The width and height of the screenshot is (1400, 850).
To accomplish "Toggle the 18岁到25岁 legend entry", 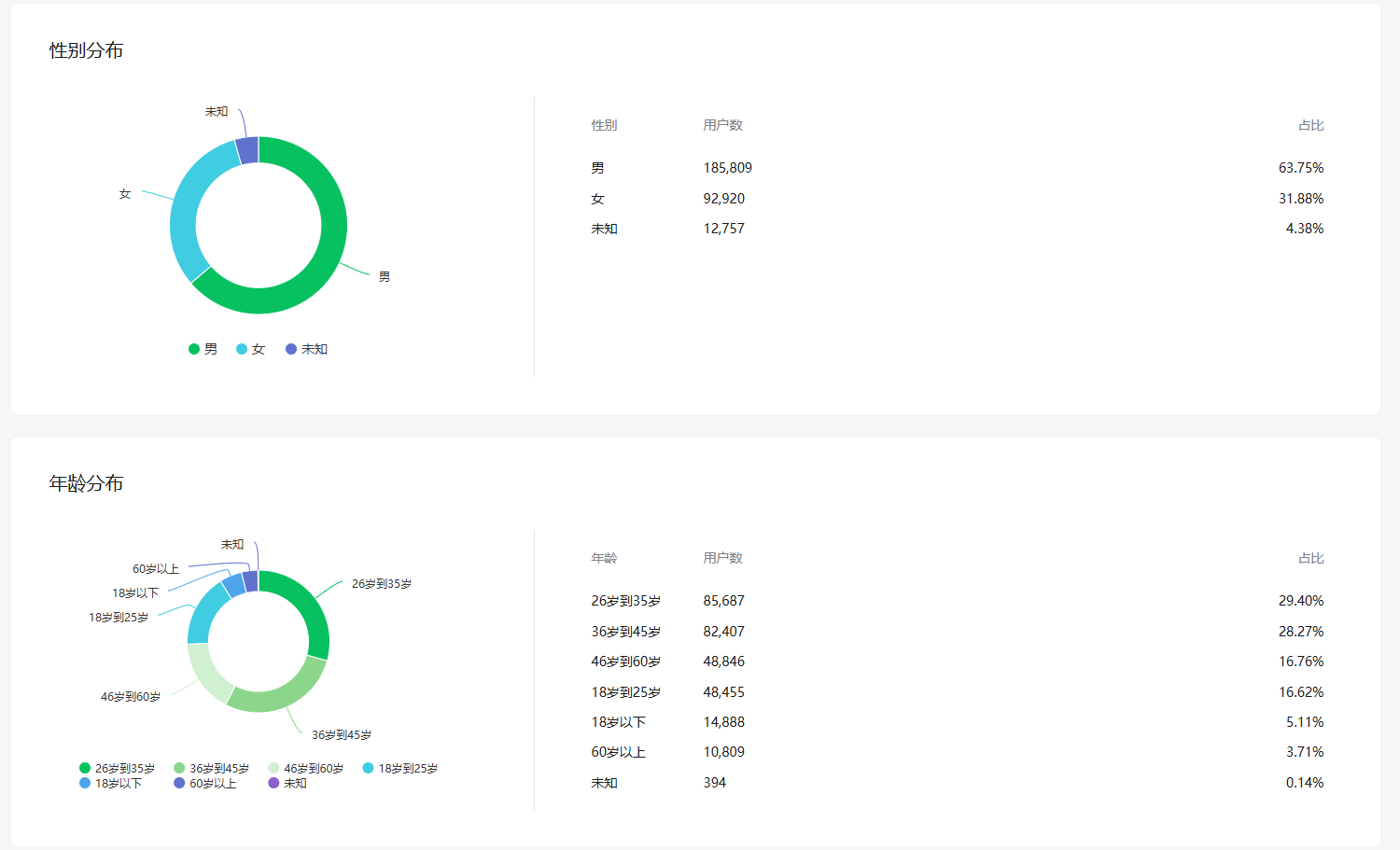I will [x=399, y=769].
